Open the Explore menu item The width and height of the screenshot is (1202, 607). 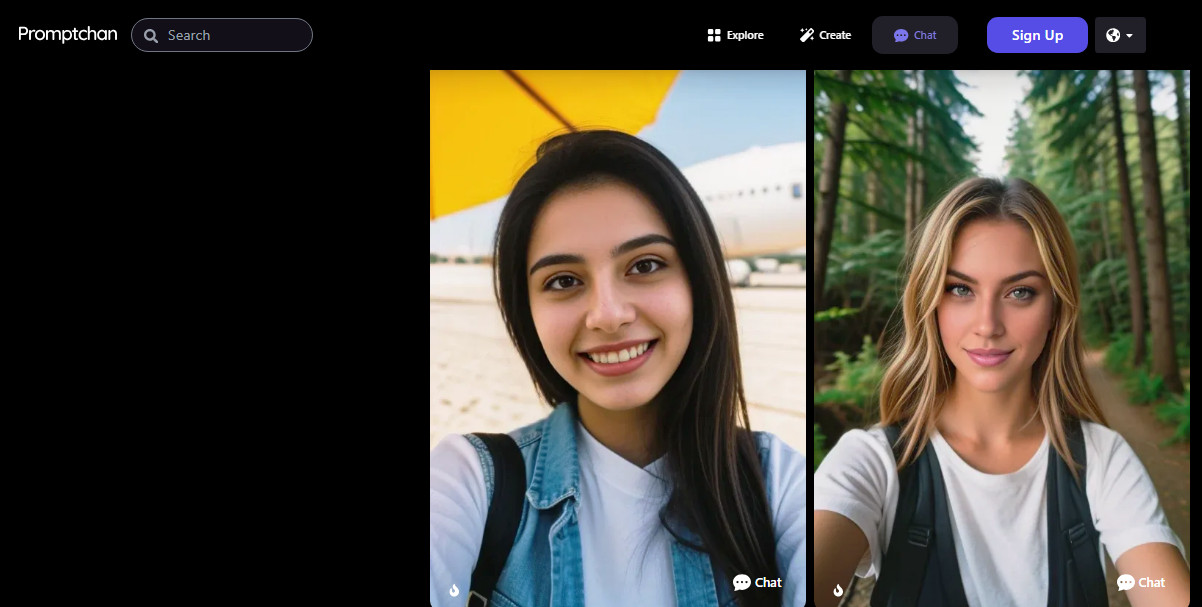pos(735,35)
